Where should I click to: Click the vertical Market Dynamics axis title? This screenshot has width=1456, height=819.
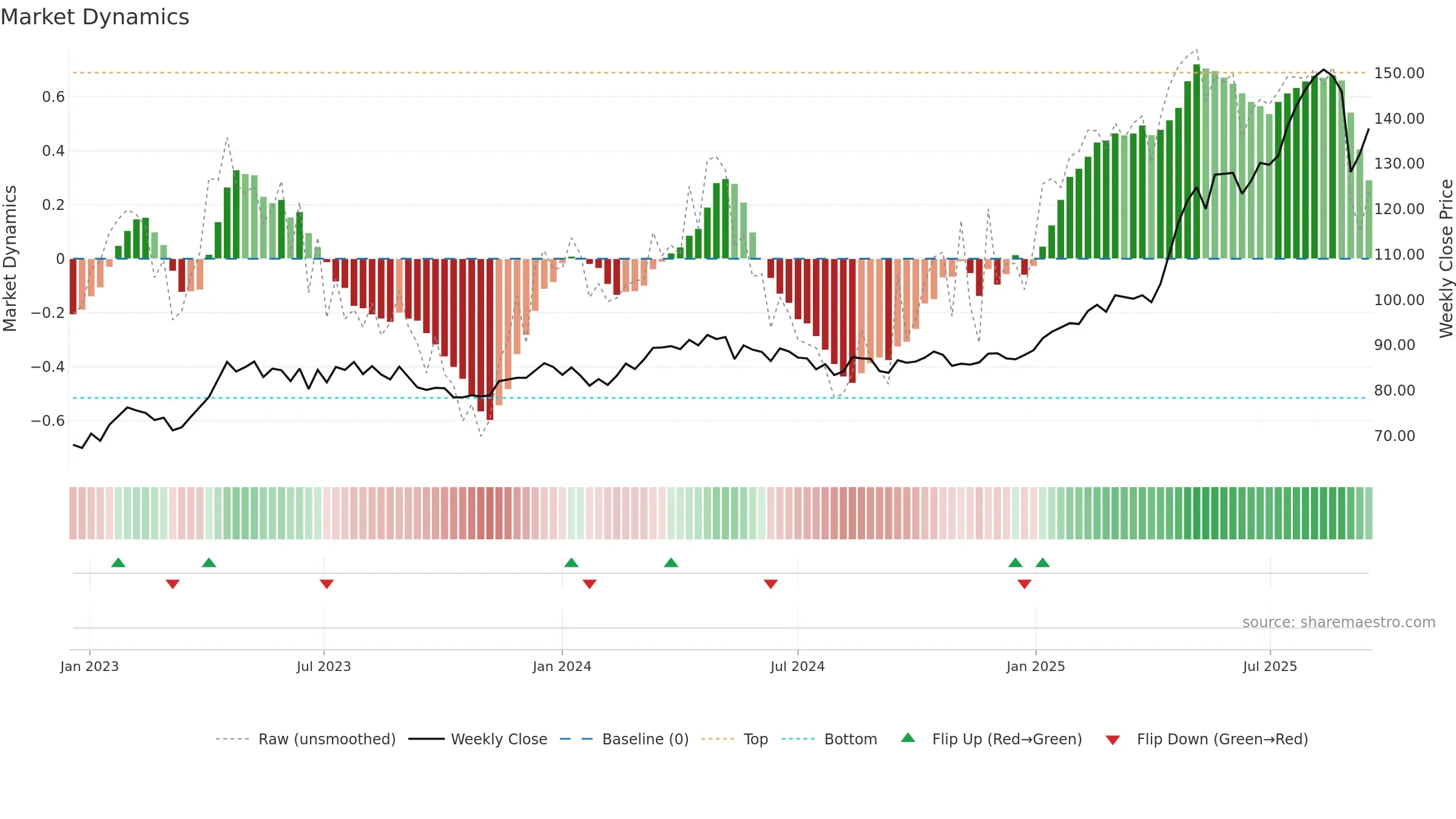[x=10, y=258]
